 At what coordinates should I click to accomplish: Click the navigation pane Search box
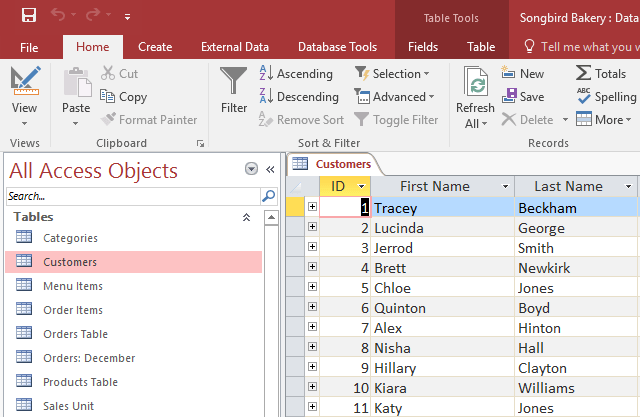(132, 196)
